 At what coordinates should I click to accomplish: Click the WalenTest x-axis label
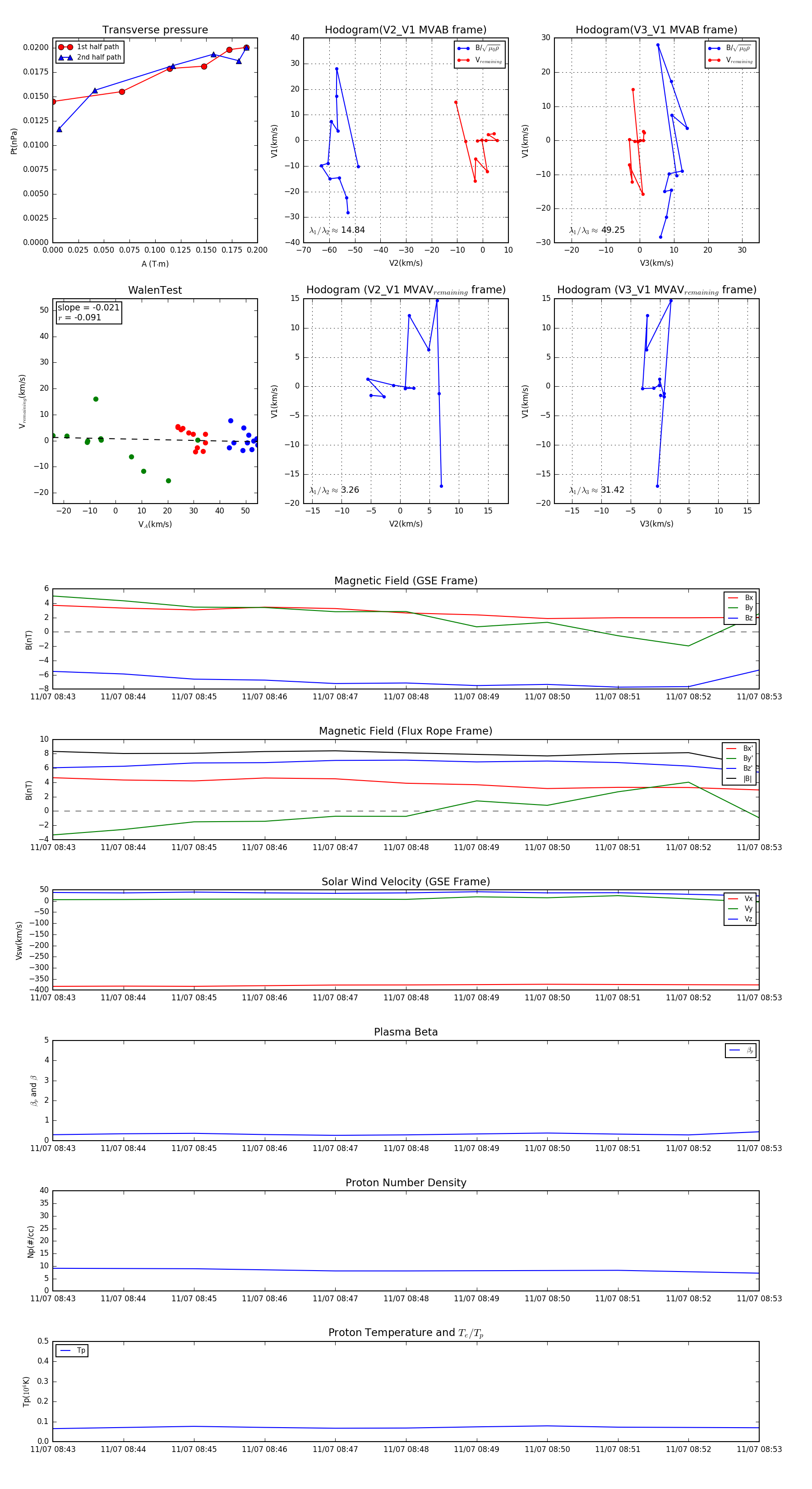[155, 525]
